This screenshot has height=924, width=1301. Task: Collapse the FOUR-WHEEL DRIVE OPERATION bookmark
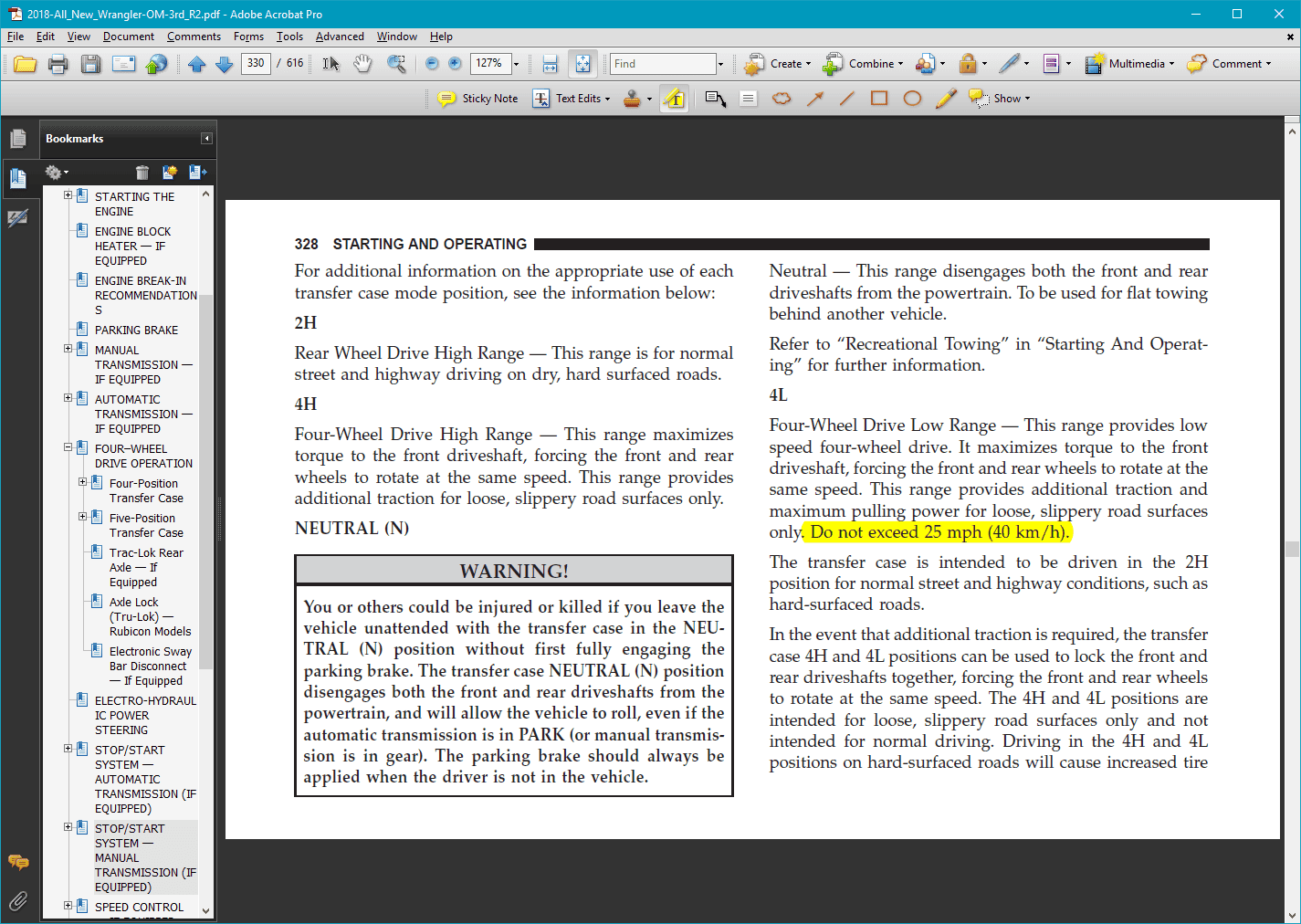pos(68,447)
